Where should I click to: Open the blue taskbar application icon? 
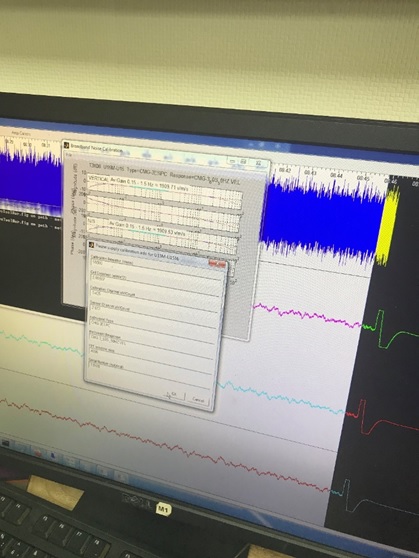point(53,457)
